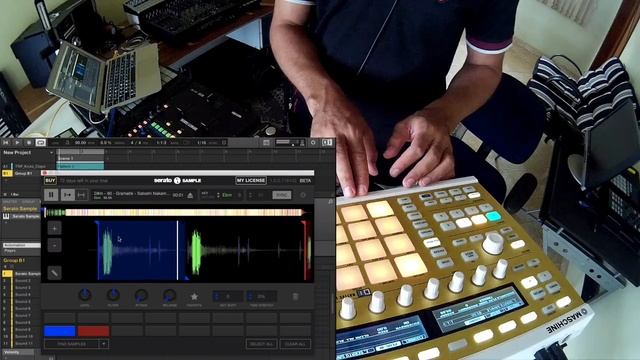The height and width of the screenshot is (360, 640).
Task: Select Sound 4 in the sound list
Action: (x=22, y=294)
